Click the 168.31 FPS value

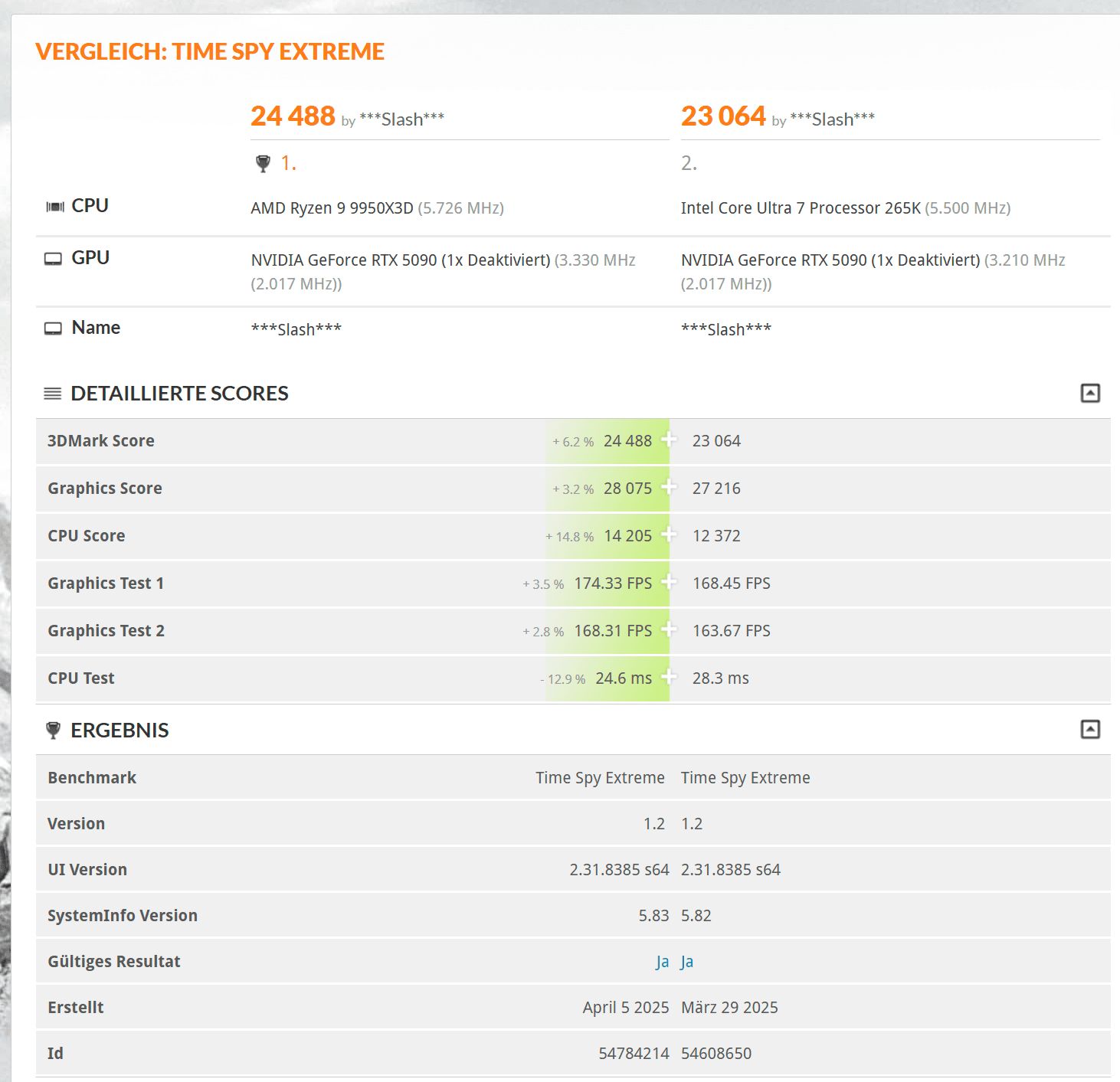tap(613, 631)
